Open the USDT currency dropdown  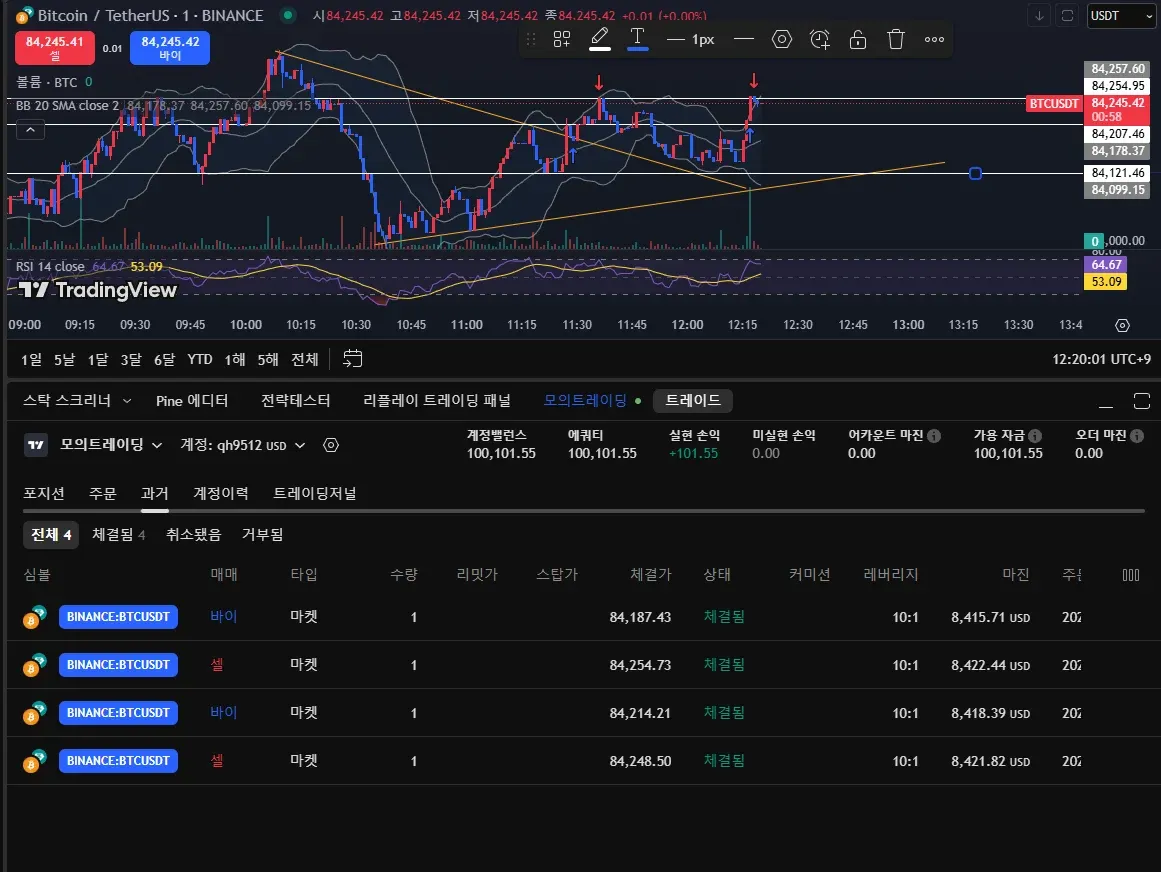click(1121, 16)
